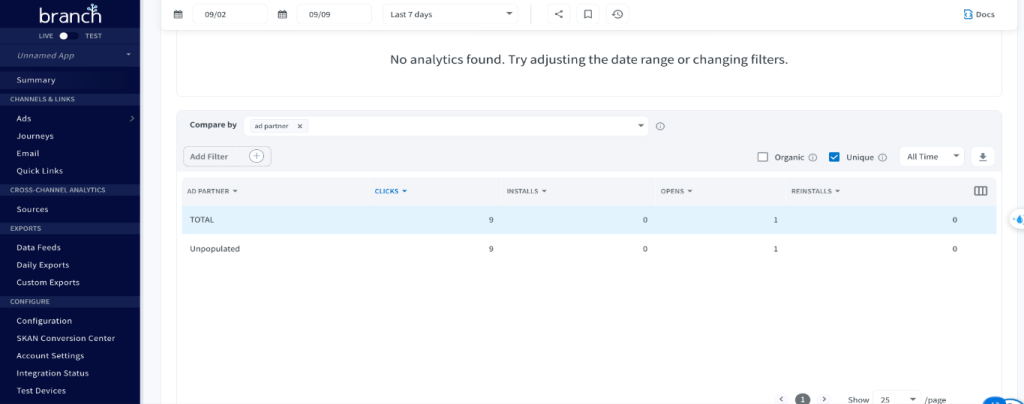The image size is (1024, 404).
Task: Sort by Clicks column header
Action: click(390, 191)
